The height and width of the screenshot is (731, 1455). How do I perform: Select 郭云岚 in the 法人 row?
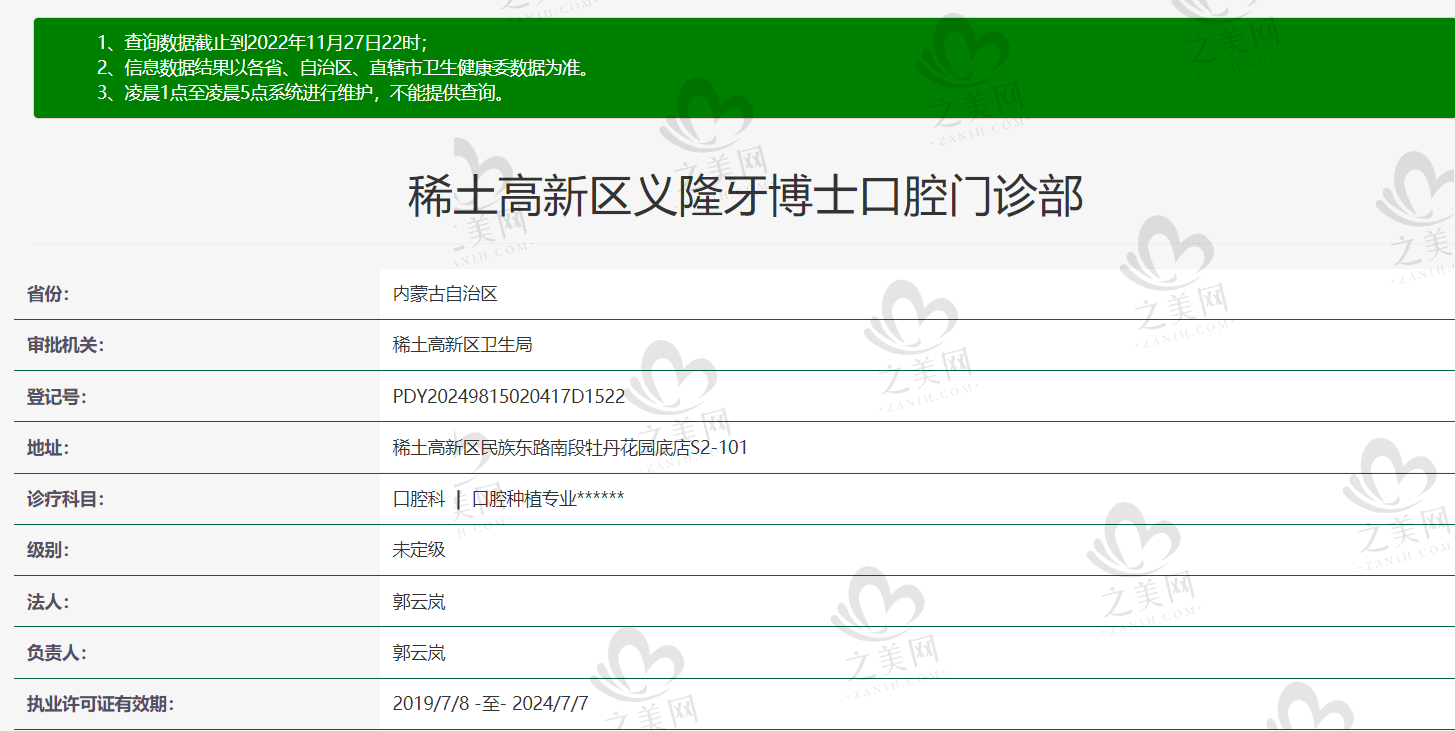[419, 602]
